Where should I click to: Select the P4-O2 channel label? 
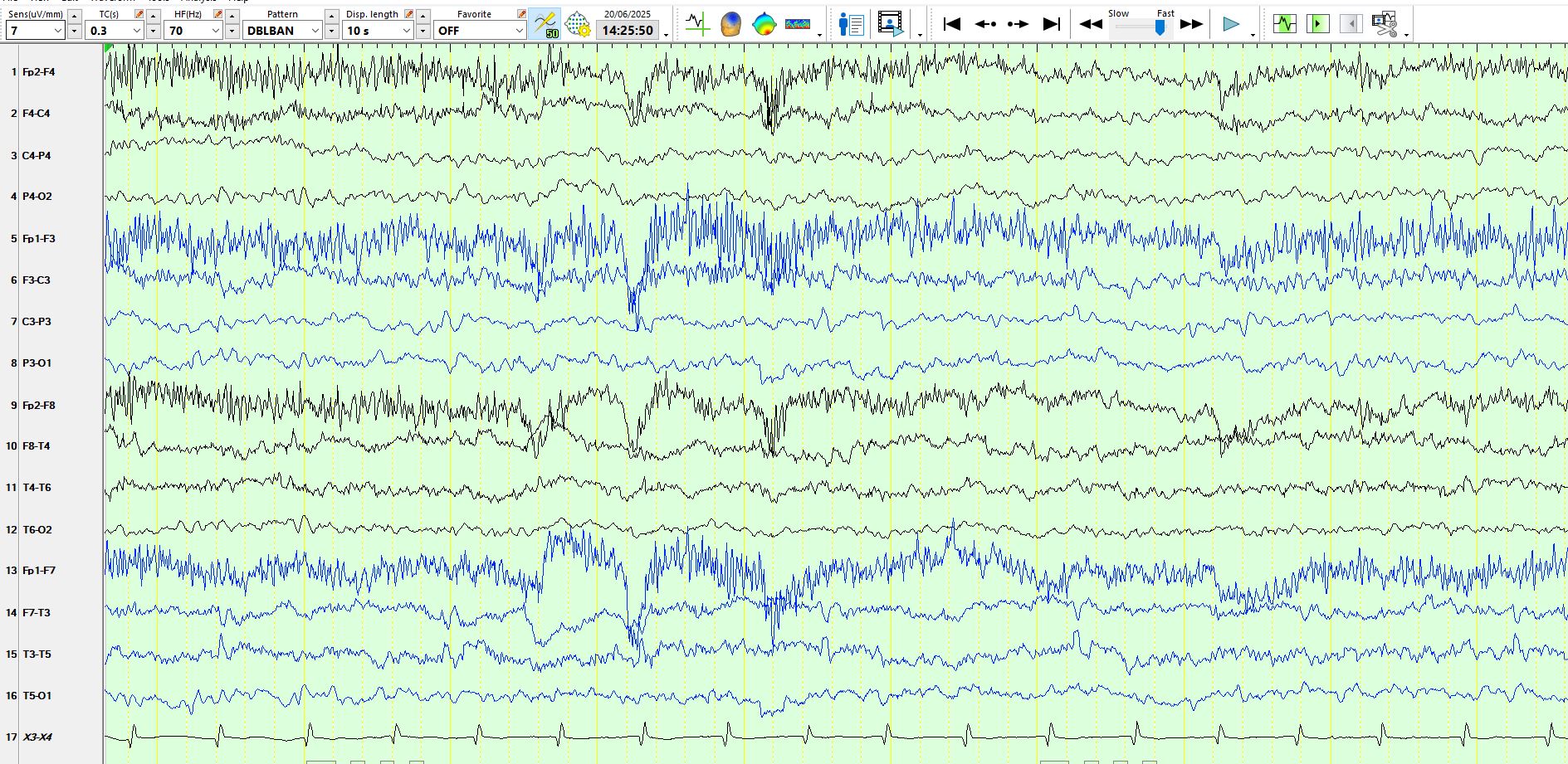click(37, 197)
